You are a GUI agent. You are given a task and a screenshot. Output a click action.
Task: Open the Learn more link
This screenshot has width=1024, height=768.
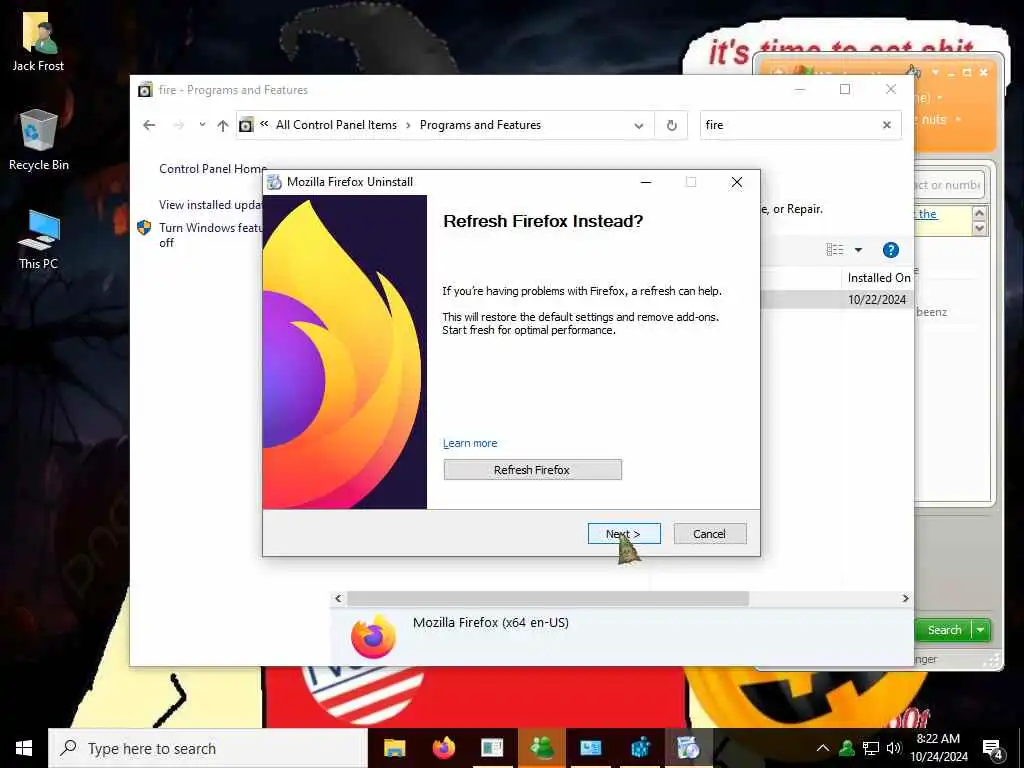[470, 443]
